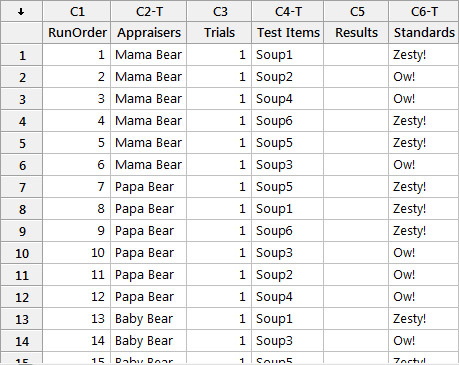
Task: Select the C2-T column header
Action: [x=149, y=11]
